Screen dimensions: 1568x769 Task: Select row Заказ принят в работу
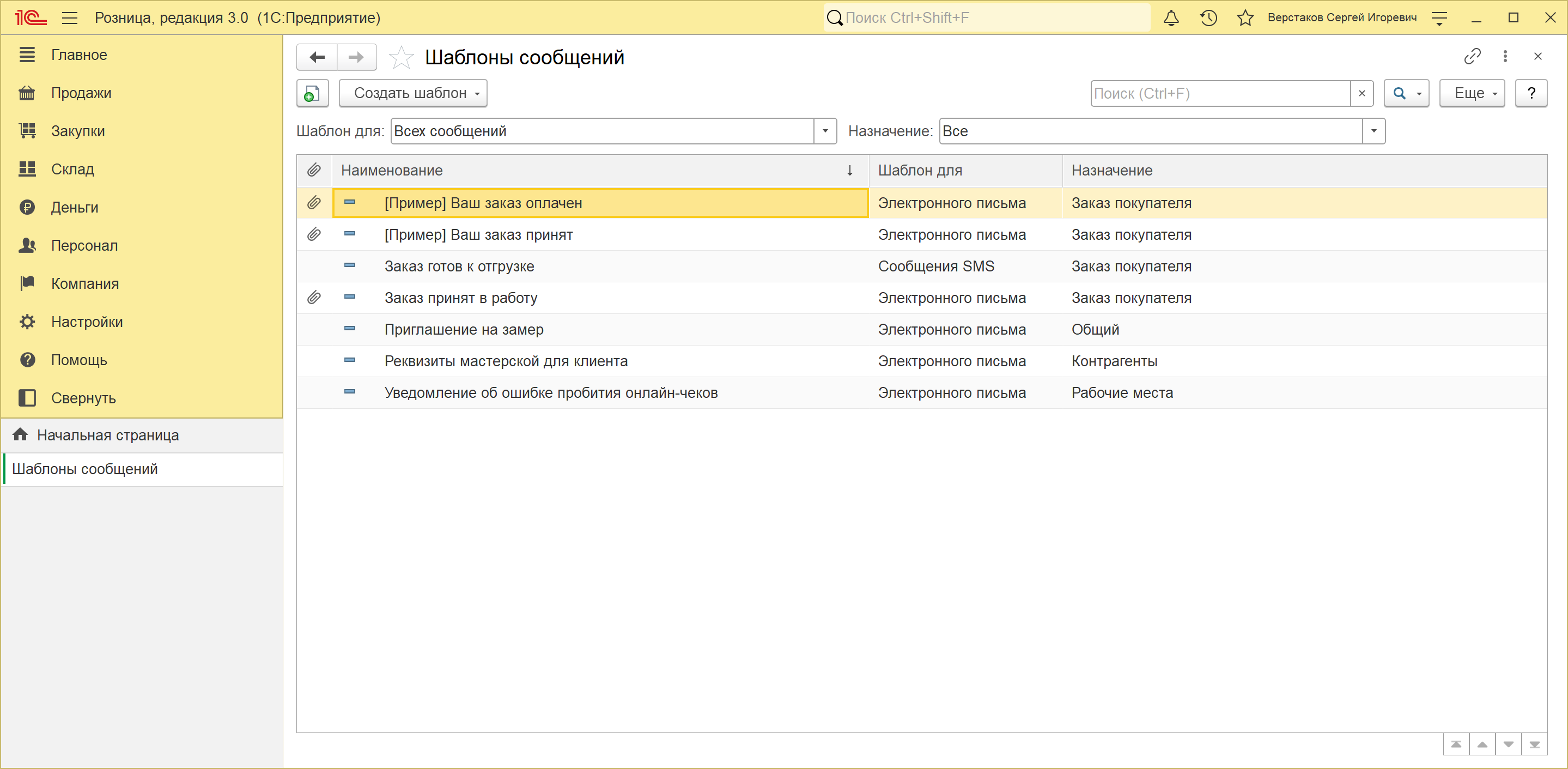[921, 298]
